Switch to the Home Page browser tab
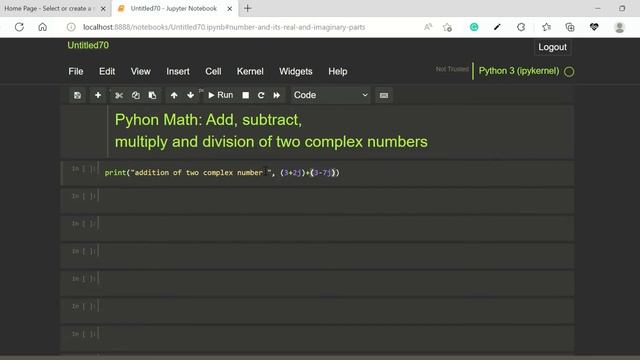Image resolution: width=640 pixels, height=360 pixels. pyautogui.click(x=48, y=9)
